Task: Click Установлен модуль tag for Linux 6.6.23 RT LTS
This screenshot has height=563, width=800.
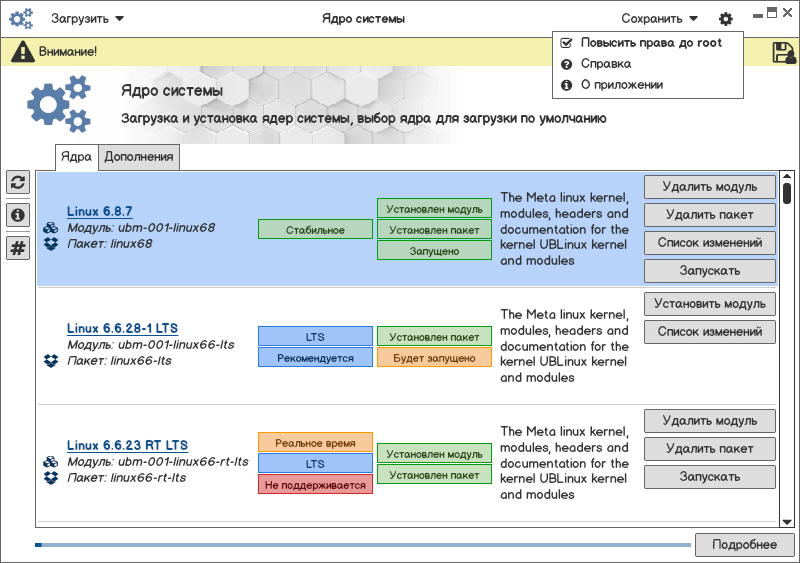Action: (434, 453)
